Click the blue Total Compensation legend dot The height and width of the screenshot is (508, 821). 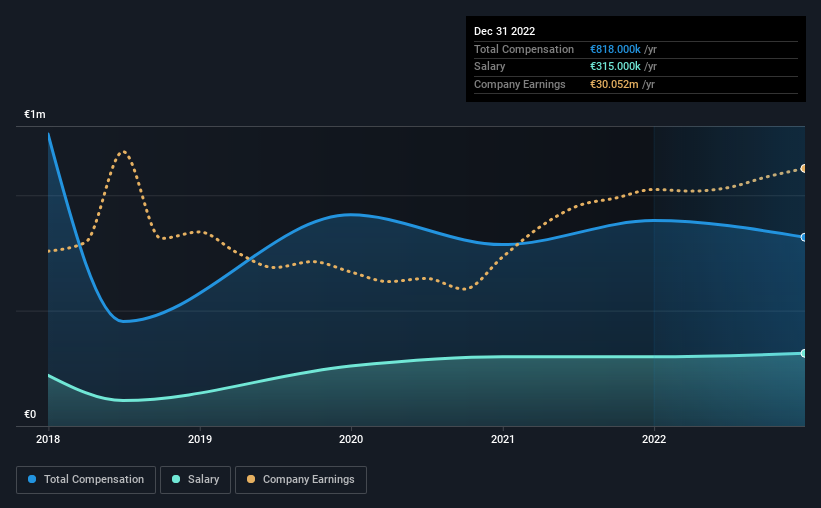32,479
